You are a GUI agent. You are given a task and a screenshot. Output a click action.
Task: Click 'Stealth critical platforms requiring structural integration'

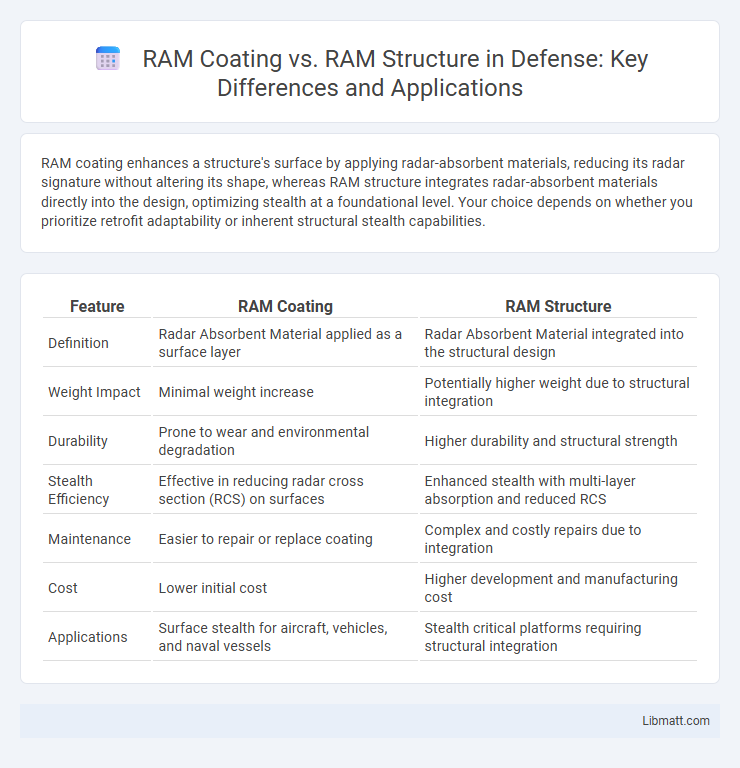click(x=532, y=637)
